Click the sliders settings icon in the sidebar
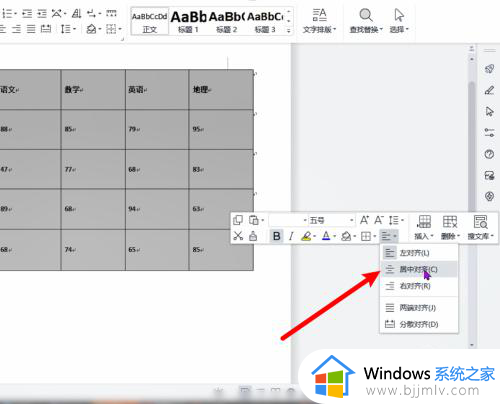The image size is (500, 404). pyautogui.click(x=489, y=133)
